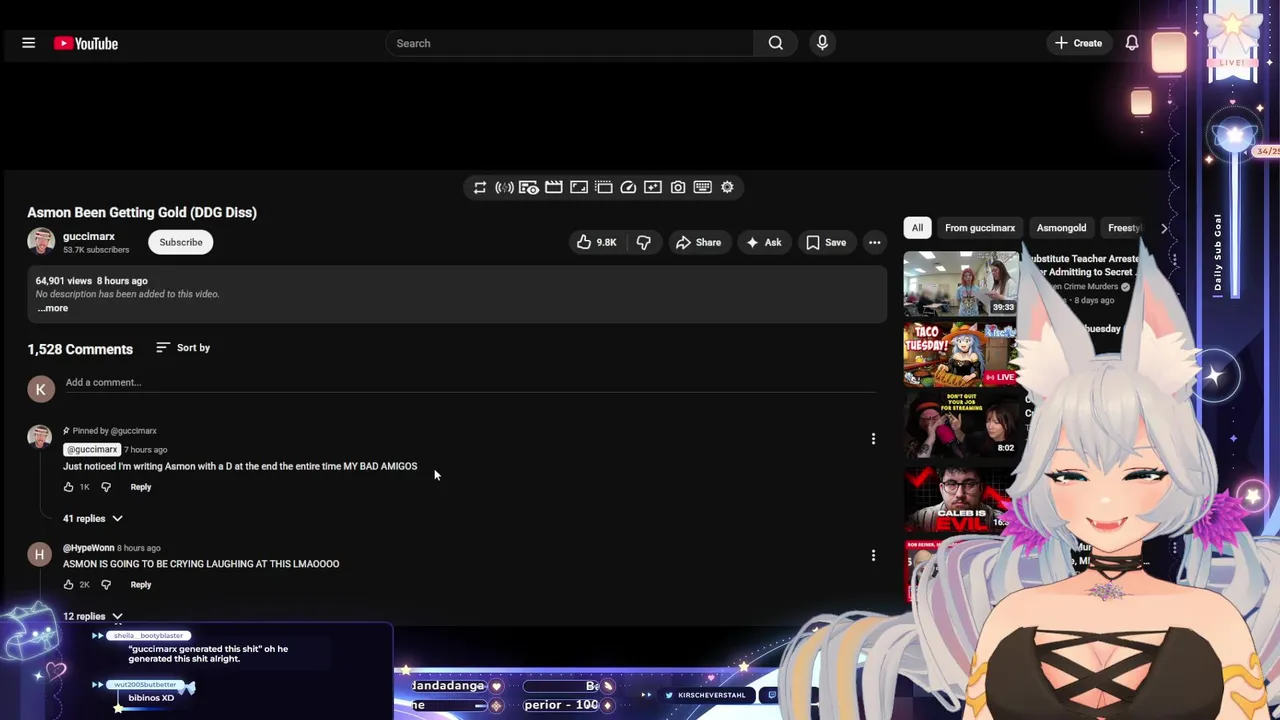Toggle loop video in enhancer toolbar

[x=480, y=187]
